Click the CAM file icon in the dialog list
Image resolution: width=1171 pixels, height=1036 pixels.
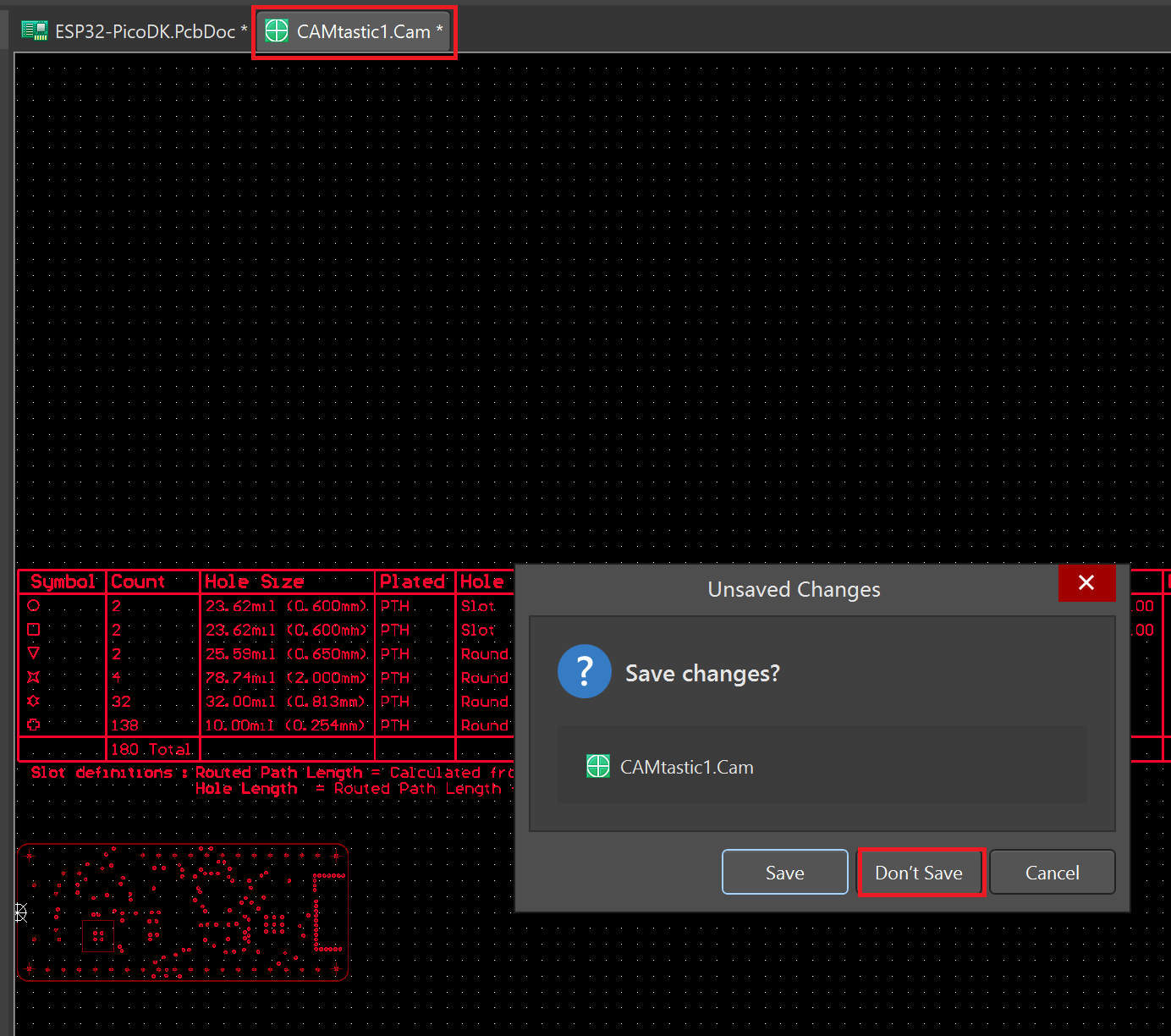click(598, 767)
